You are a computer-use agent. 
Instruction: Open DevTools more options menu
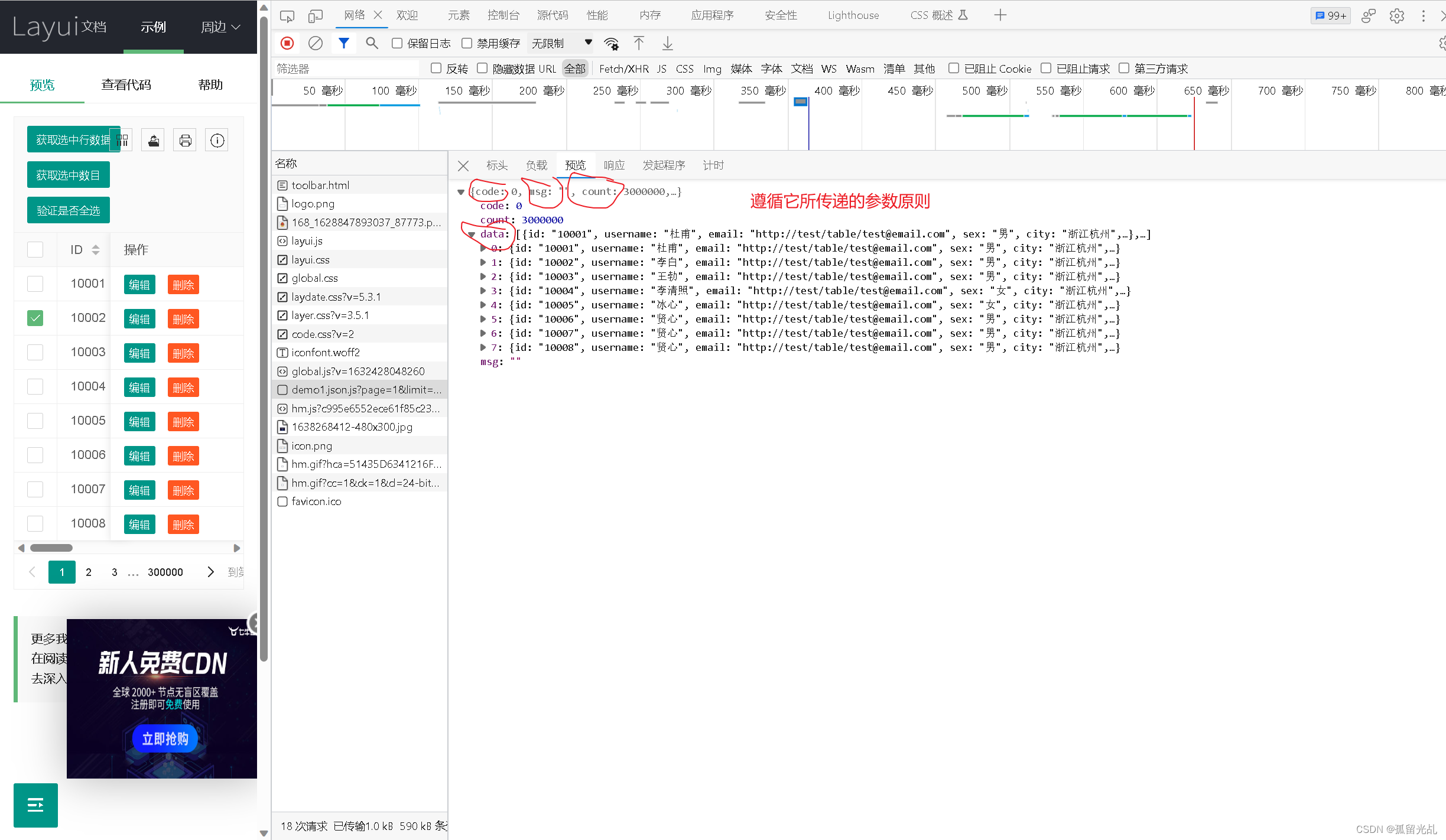coord(1424,16)
